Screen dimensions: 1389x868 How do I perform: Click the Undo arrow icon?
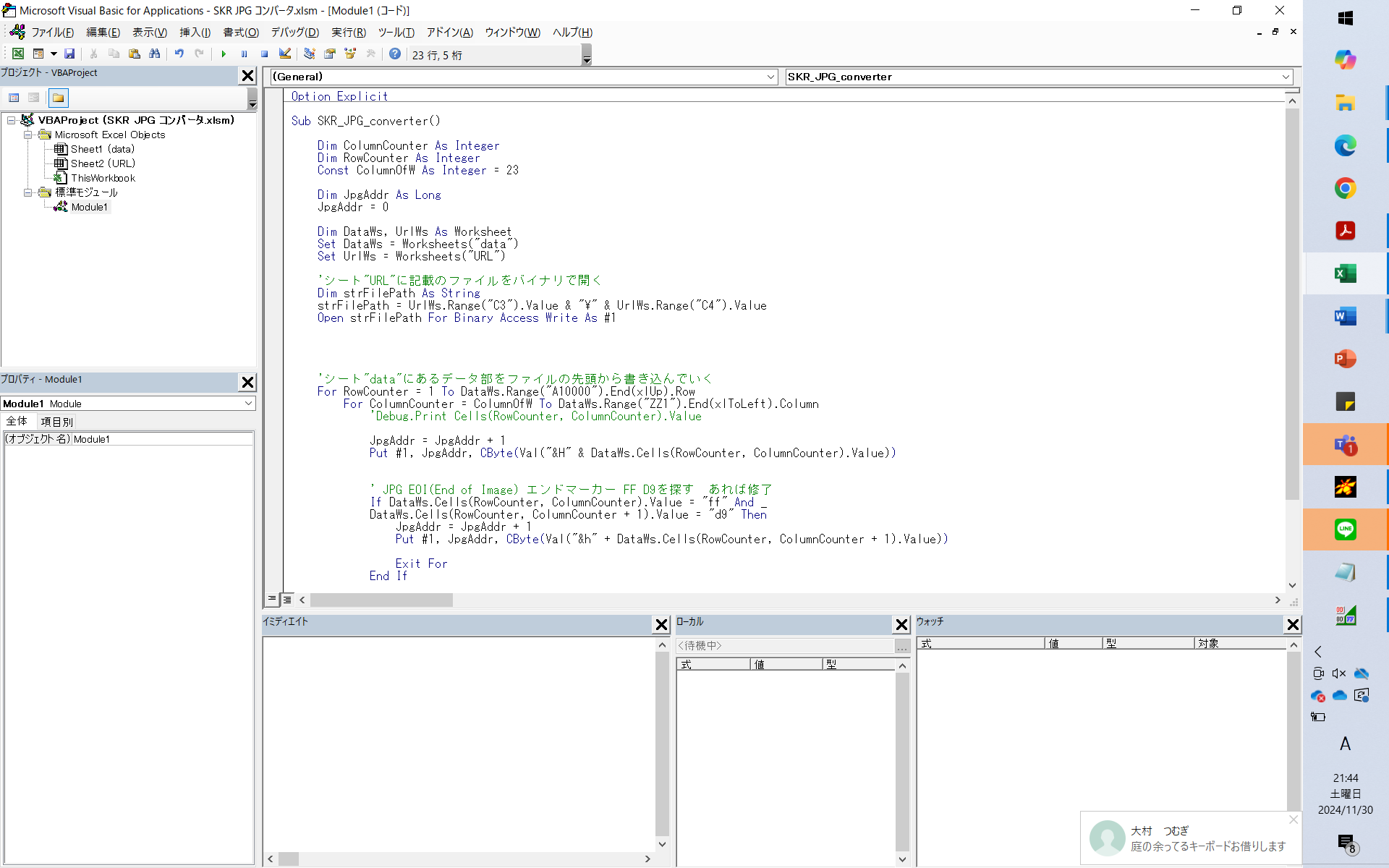point(179,54)
